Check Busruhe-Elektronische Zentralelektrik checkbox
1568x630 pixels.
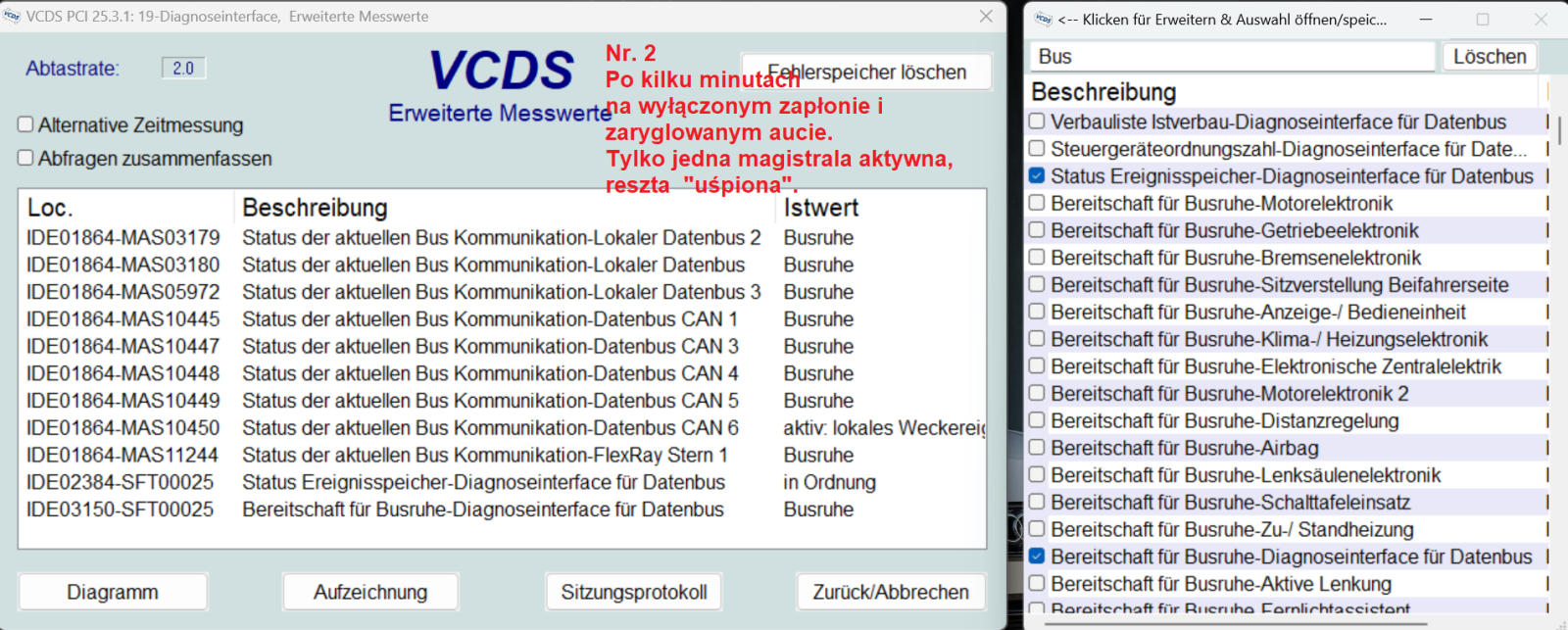tap(1037, 366)
